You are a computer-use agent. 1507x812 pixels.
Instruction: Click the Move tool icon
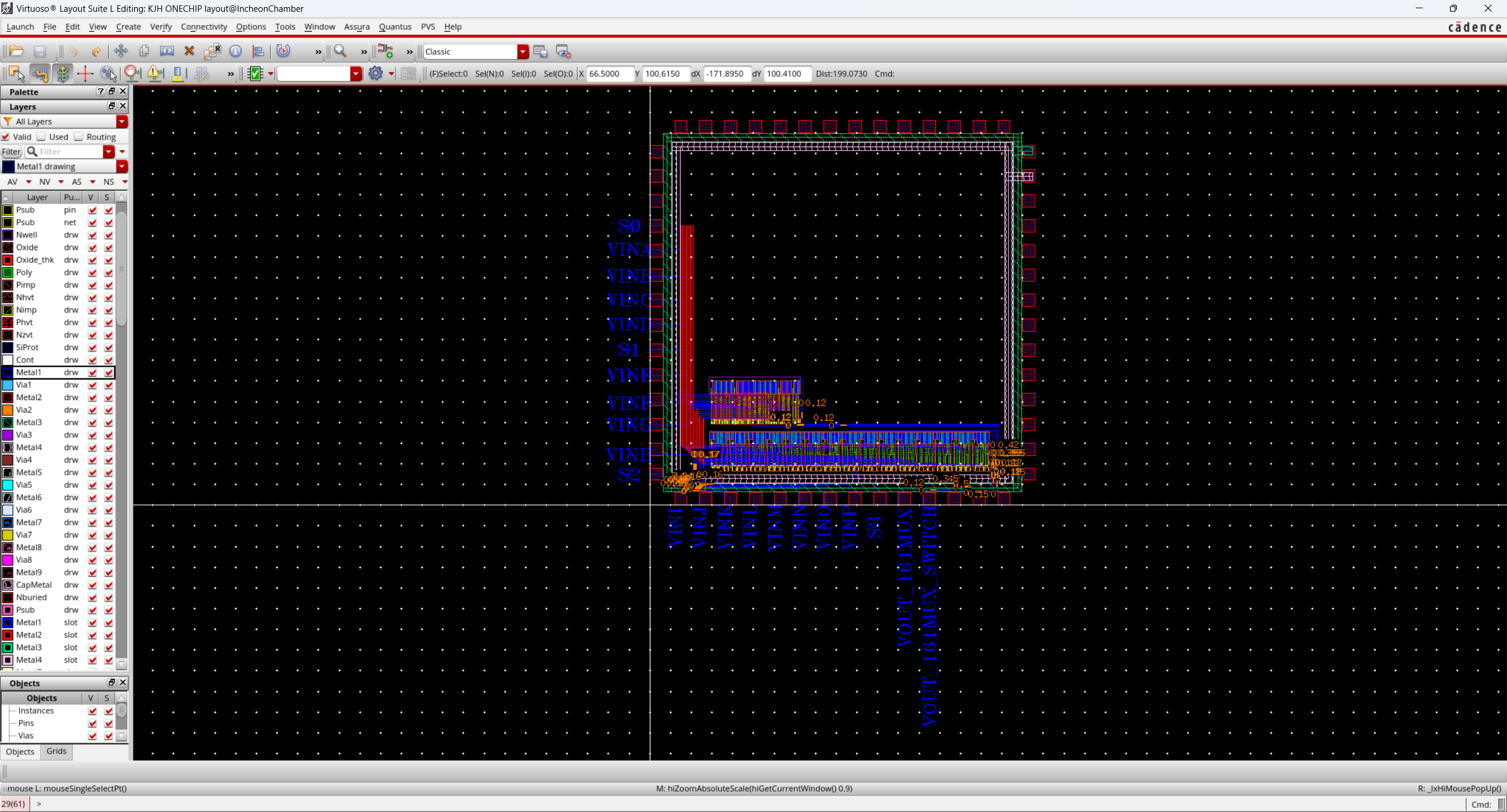click(x=121, y=51)
